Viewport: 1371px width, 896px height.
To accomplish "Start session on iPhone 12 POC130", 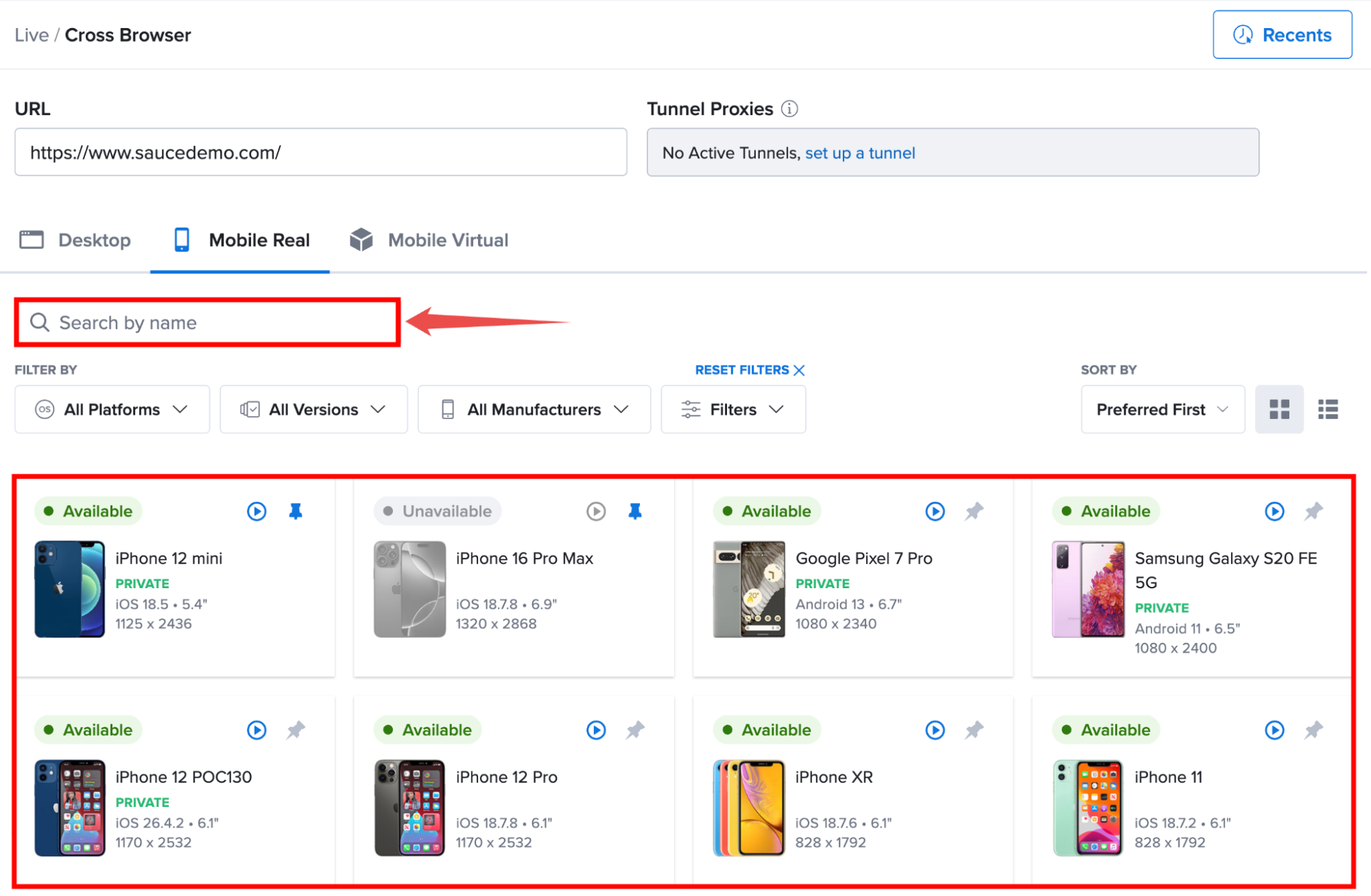I will [x=257, y=730].
